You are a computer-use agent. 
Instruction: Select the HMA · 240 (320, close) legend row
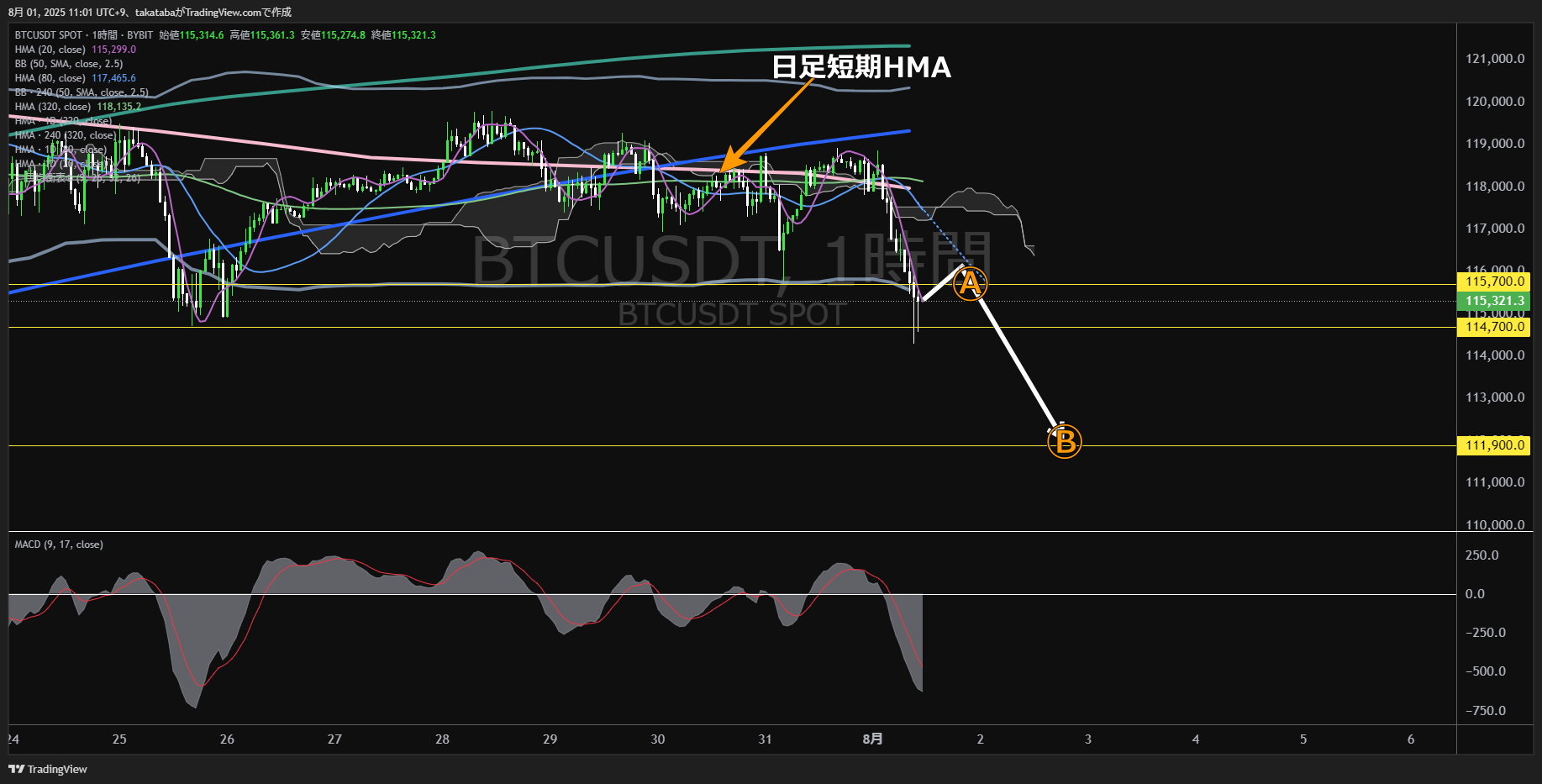[66, 135]
